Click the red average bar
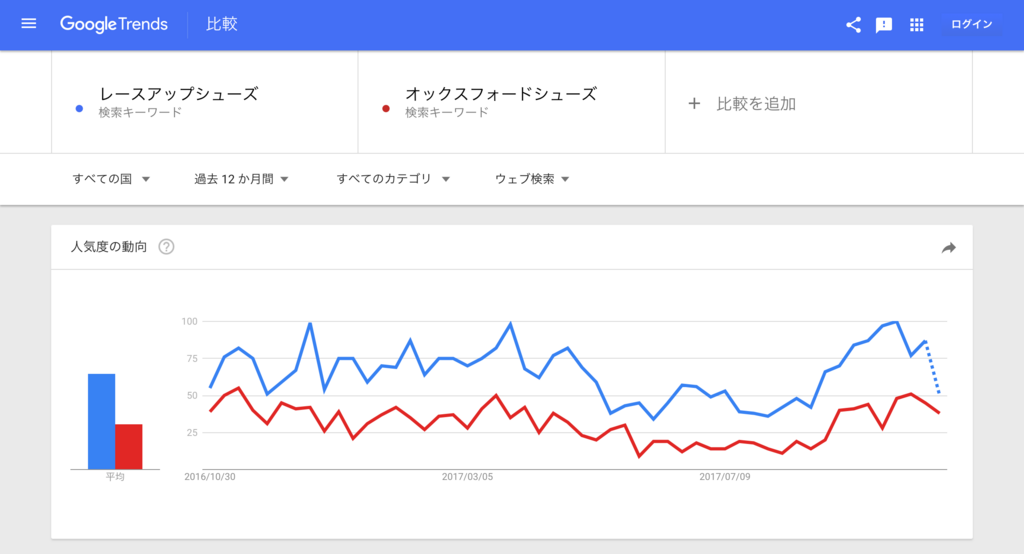Image resolution: width=1024 pixels, height=554 pixels. click(x=129, y=447)
